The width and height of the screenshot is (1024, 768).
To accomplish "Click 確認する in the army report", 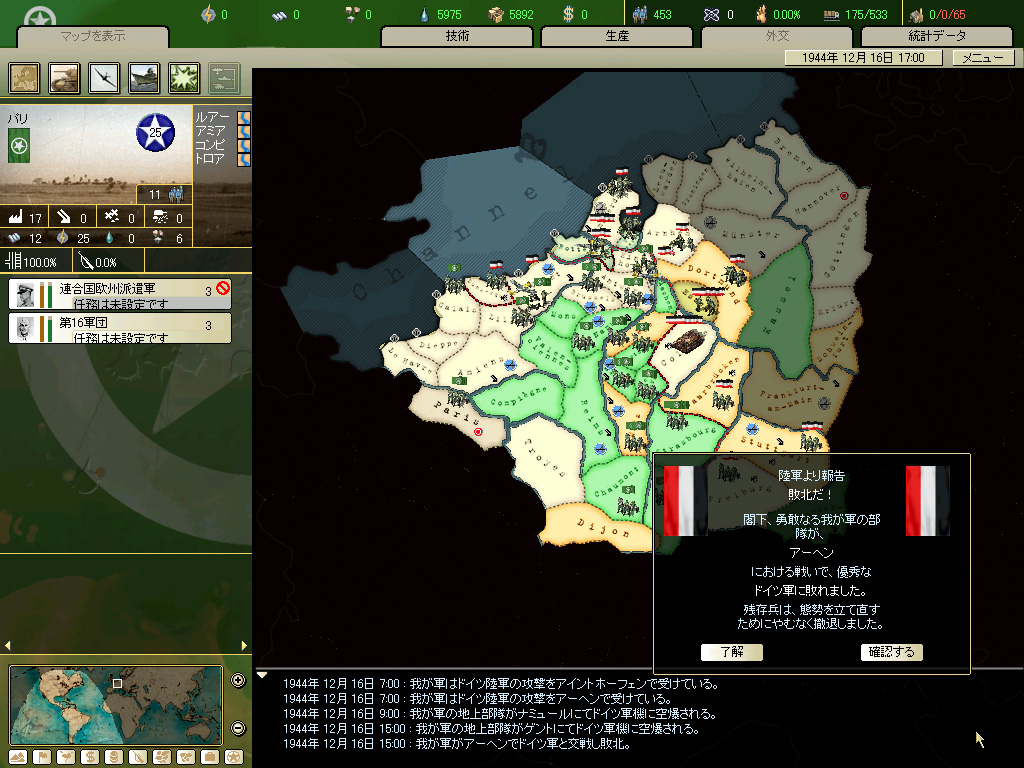I will click(x=891, y=652).
